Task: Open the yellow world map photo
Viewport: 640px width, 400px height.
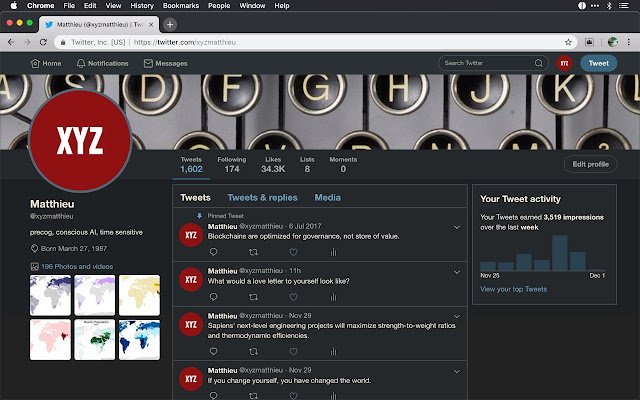Action: tap(139, 295)
